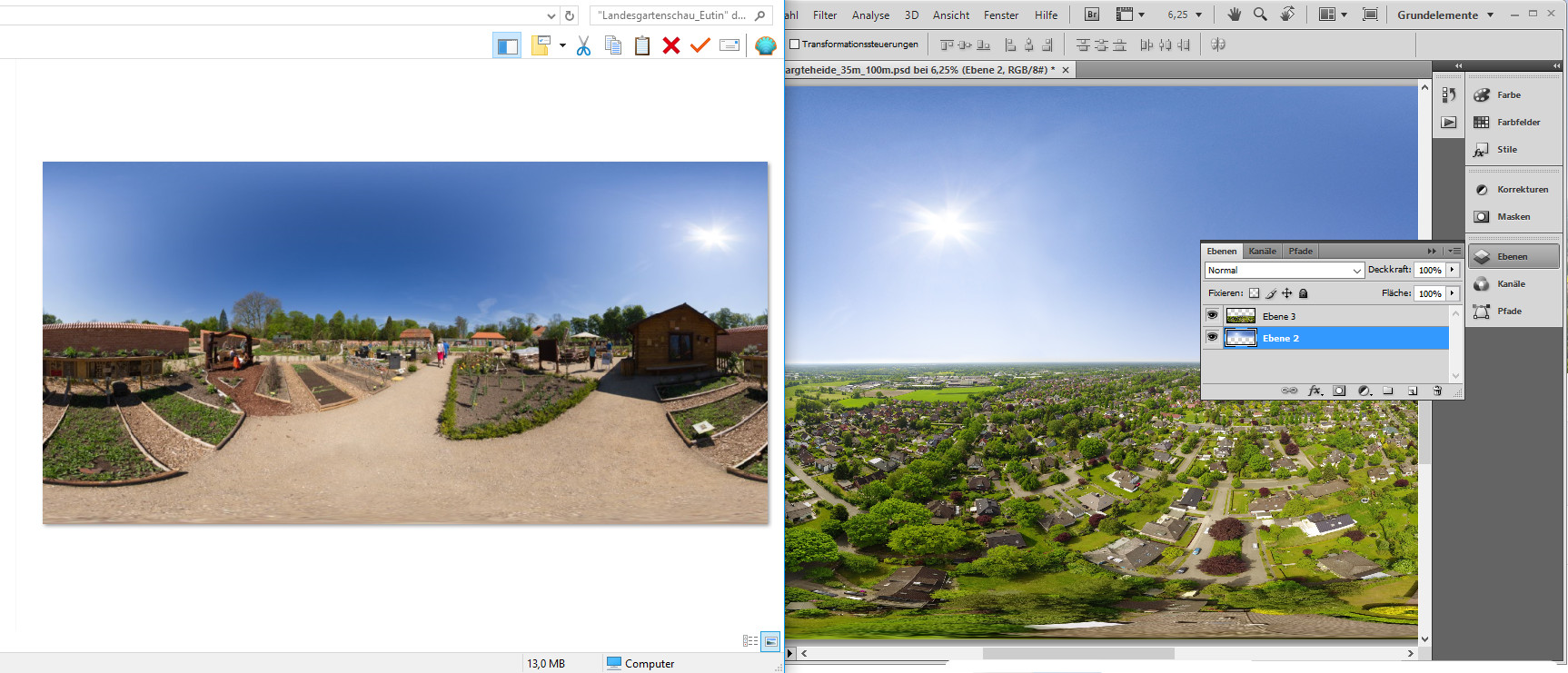The image size is (1568, 673).
Task: Enable the Transformationssteuerungen checkbox
Action: coord(795,45)
